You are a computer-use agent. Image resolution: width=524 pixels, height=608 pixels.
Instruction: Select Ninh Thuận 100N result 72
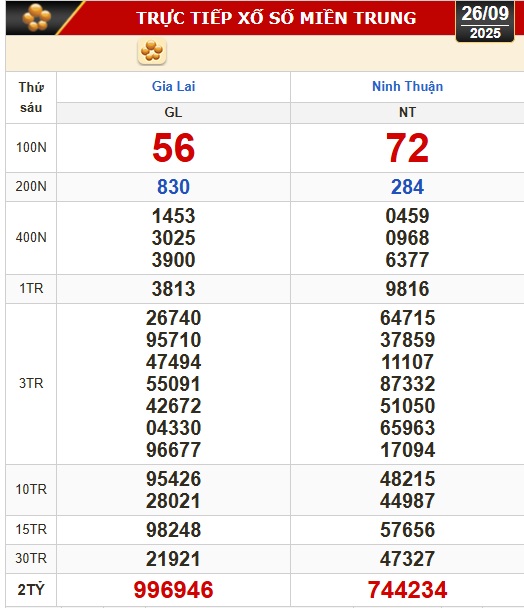click(407, 148)
